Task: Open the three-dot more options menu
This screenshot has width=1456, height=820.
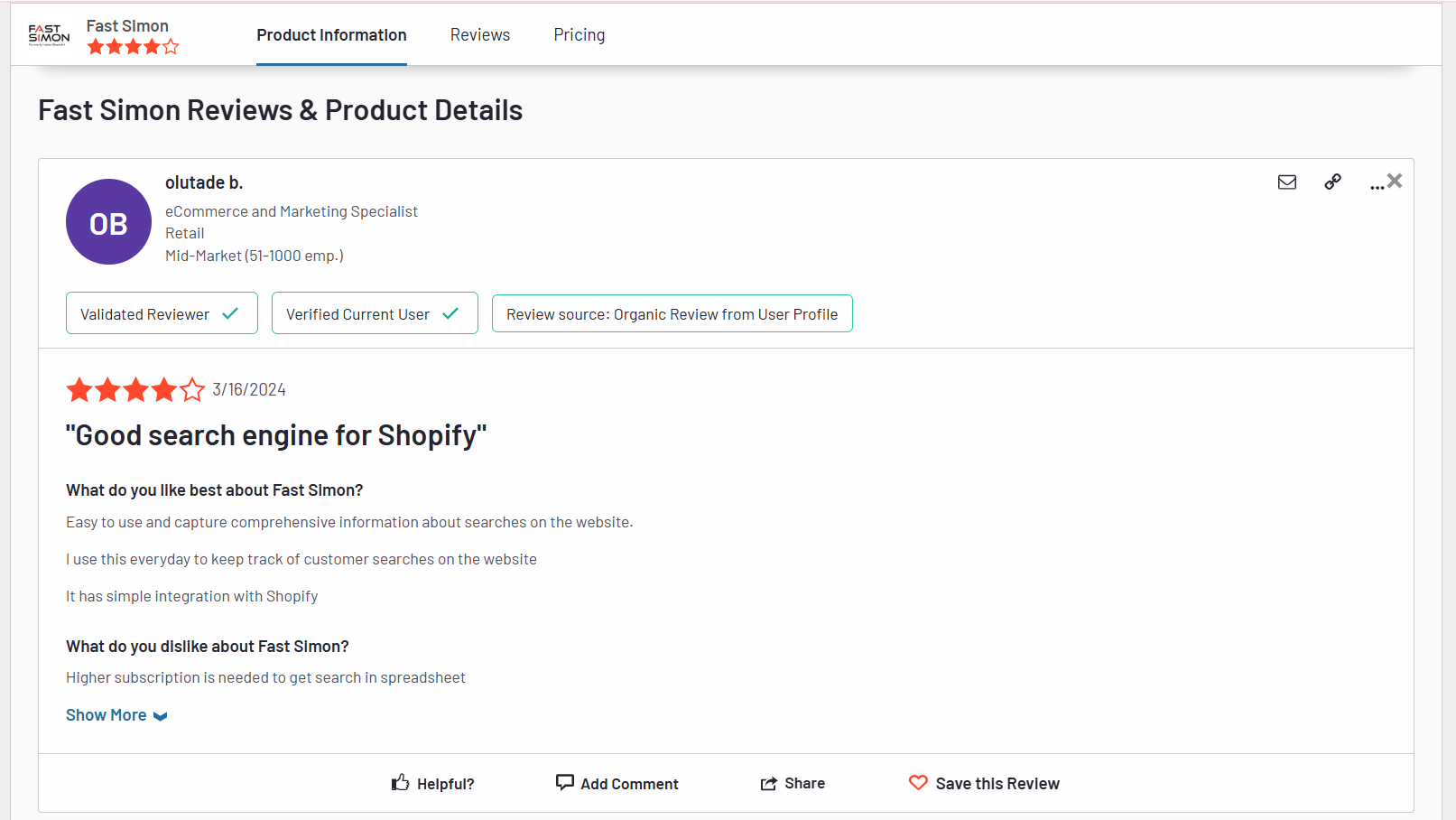Action: (1376, 186)
